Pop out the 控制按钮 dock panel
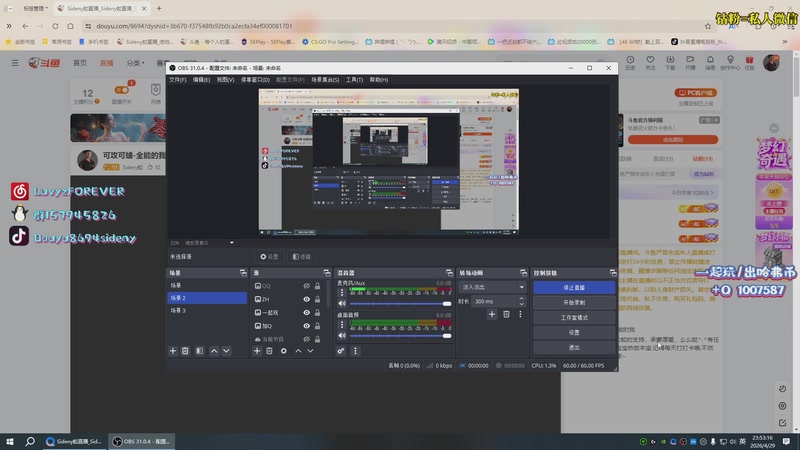 [x=613, y=273]
